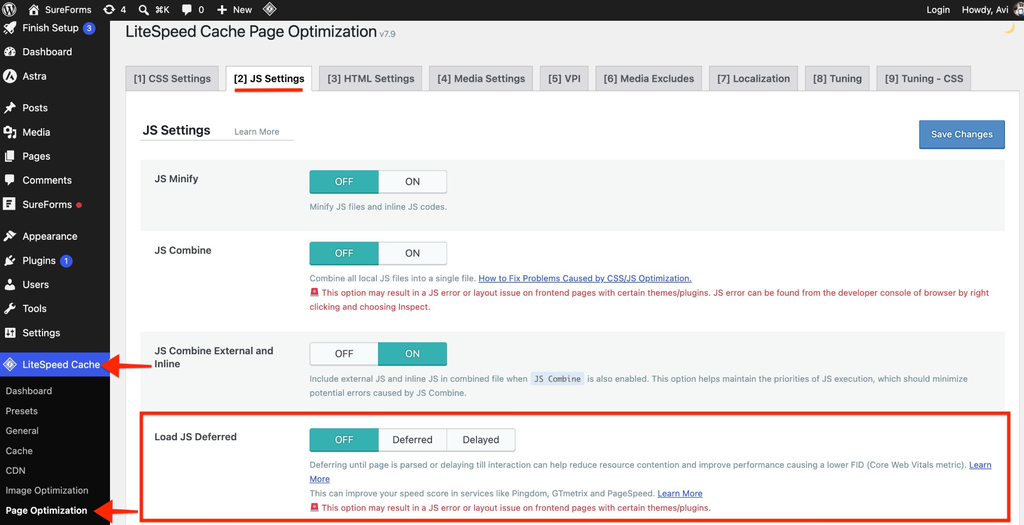Click the Settings sliders icon
Screen dimensions: 1024x525
[x=10, y=333]
